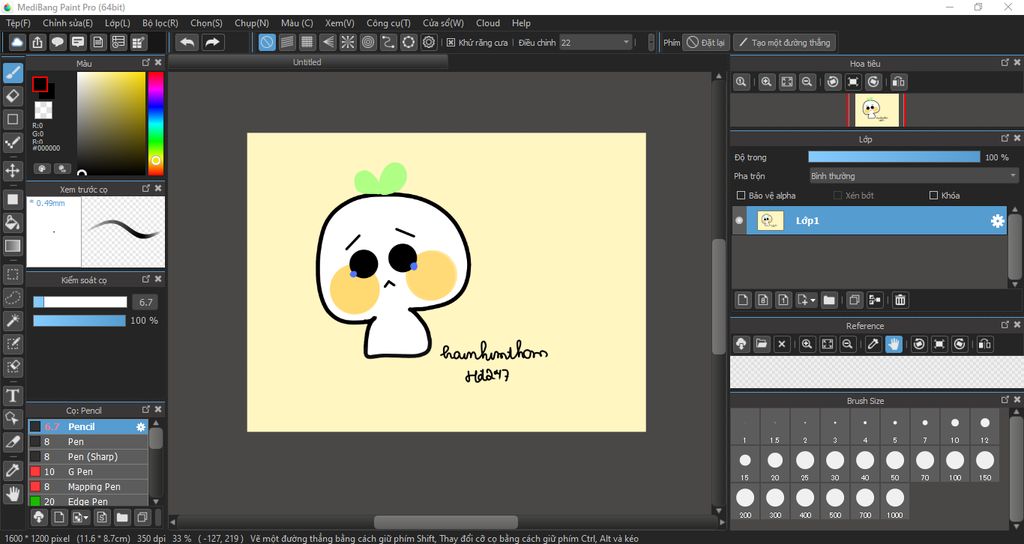Select the Brush tool in left toolbar

click(x=12, y=72)
